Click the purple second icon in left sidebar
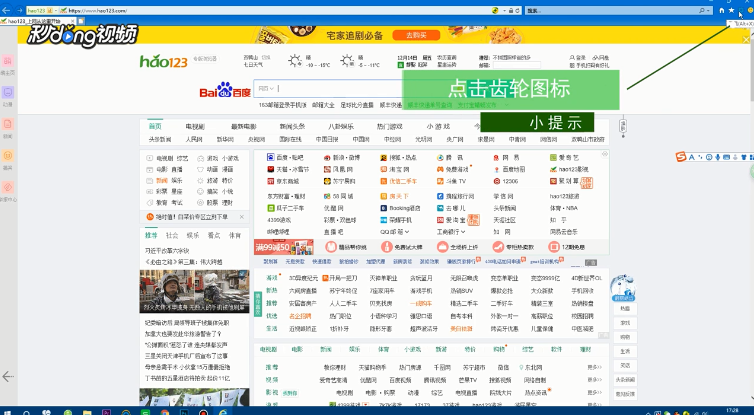The height and width of the screenshot is (415, 754). tap(7, 92)
